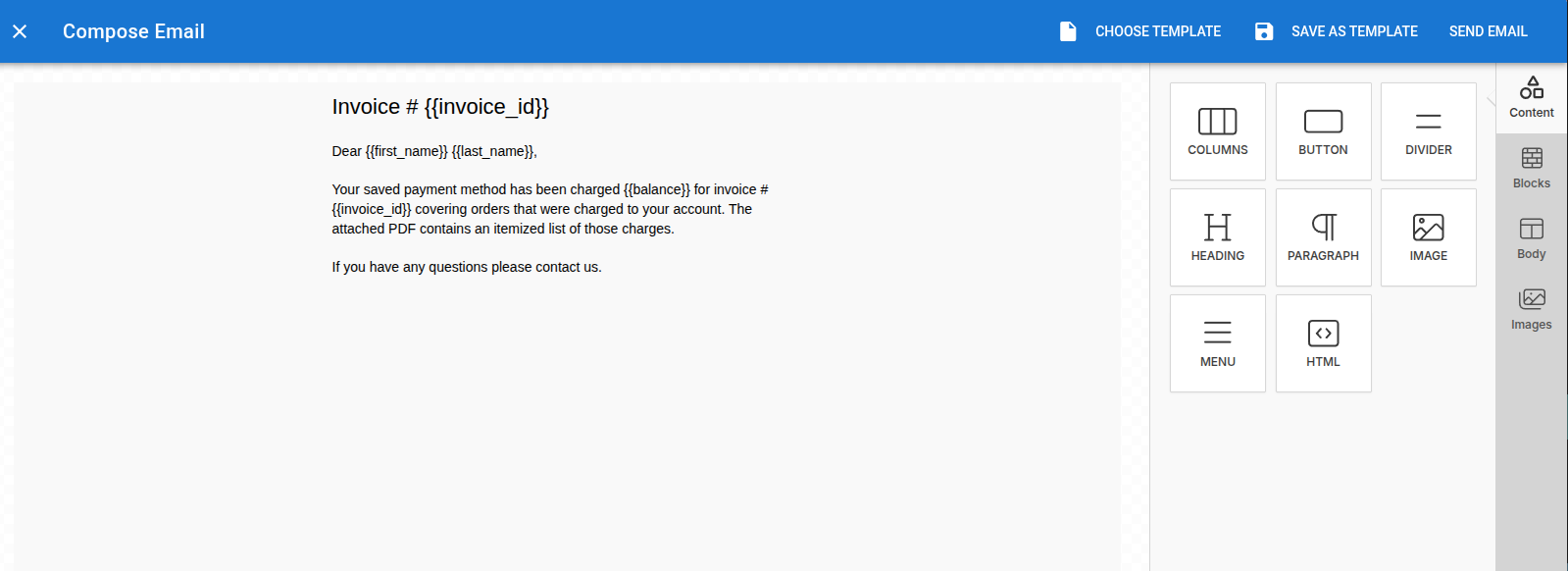Pick the Divider content block
The image size is (1568, 571).
(x=1428, y=131)
